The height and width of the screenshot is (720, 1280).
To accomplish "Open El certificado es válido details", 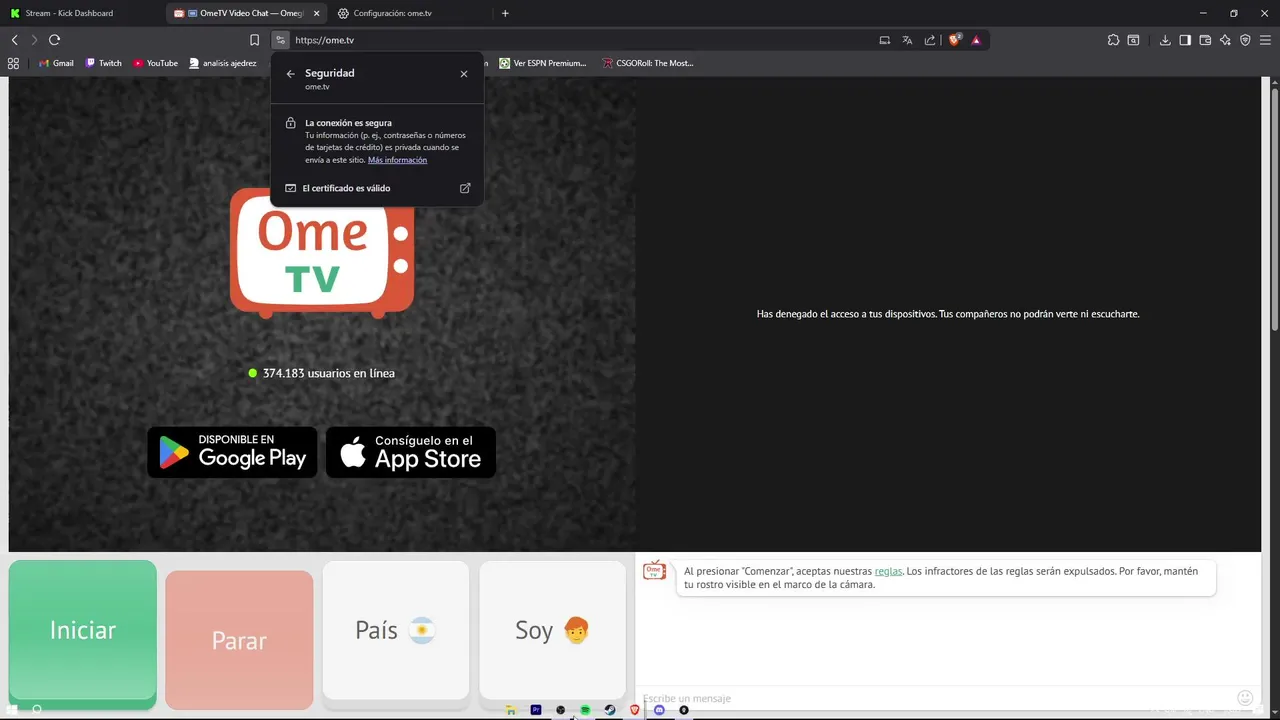I will click(x=377, y=188).
